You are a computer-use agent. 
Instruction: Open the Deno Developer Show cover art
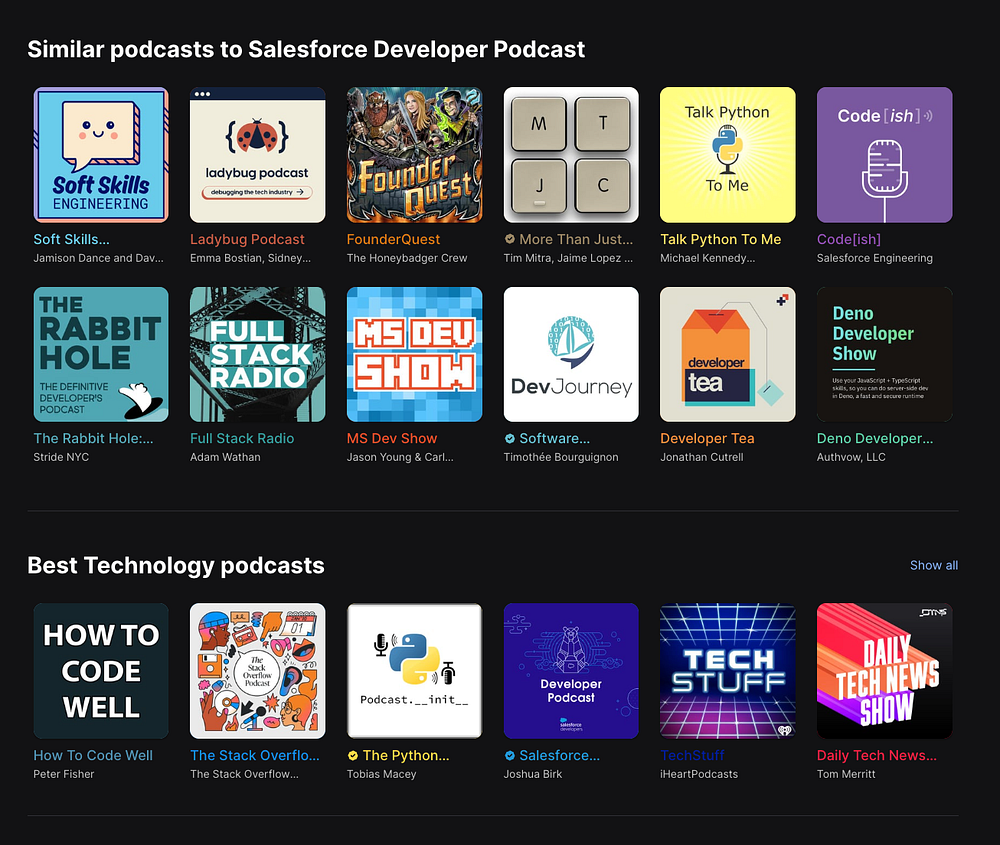point(885,355)
